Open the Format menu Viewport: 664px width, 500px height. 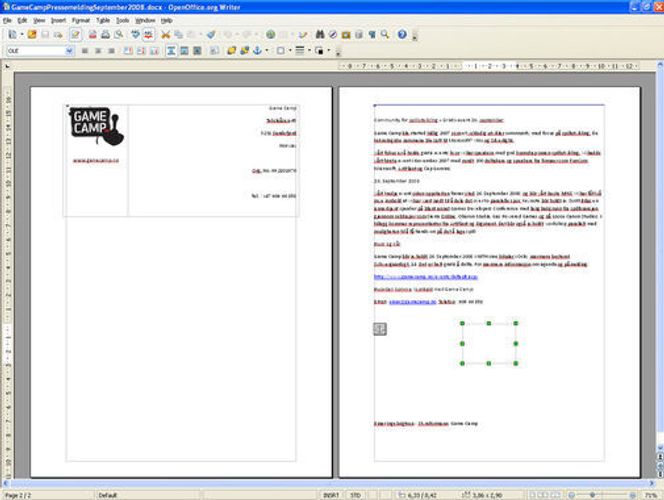80,20
